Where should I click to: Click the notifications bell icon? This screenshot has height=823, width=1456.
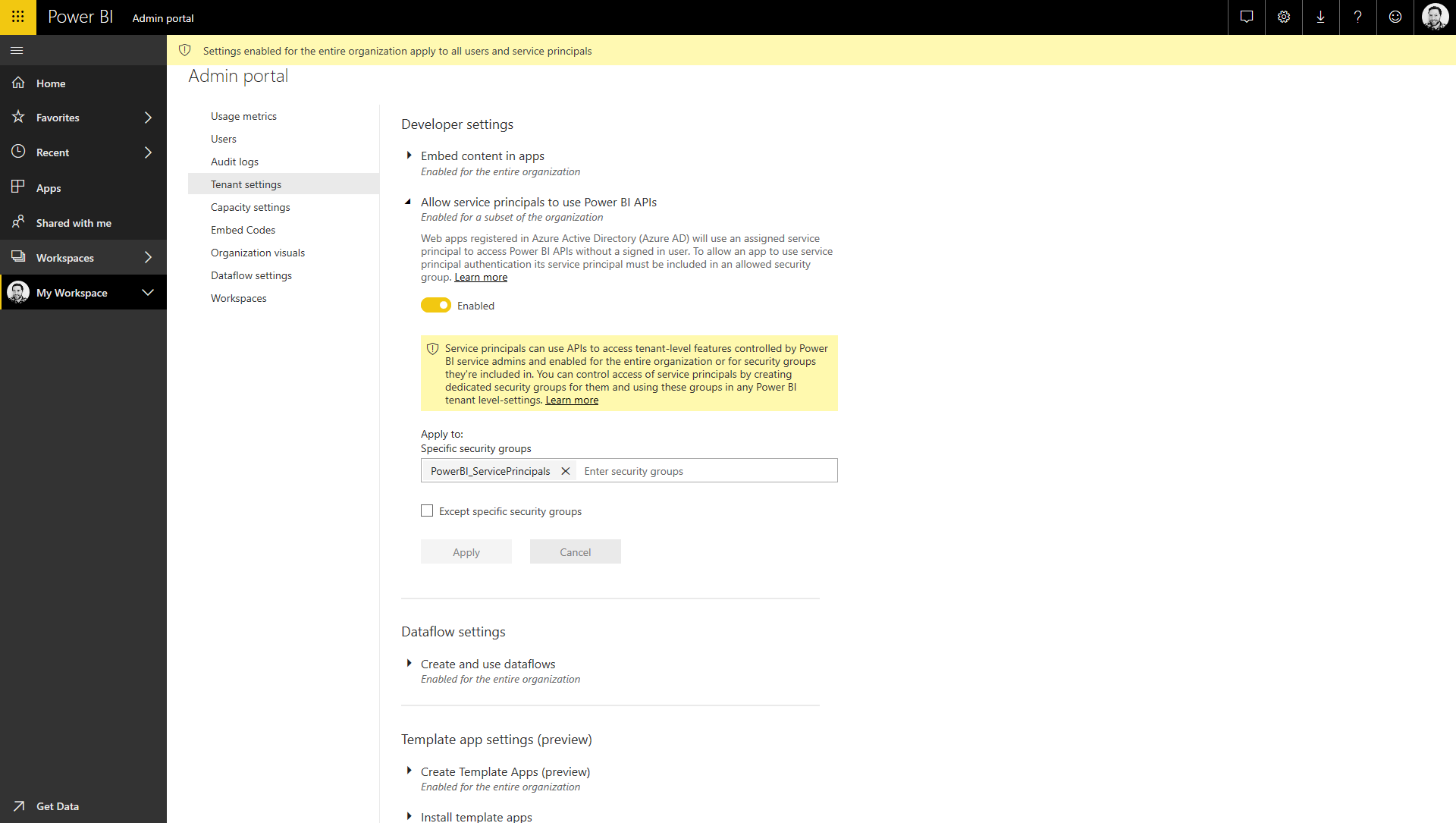1246,17
